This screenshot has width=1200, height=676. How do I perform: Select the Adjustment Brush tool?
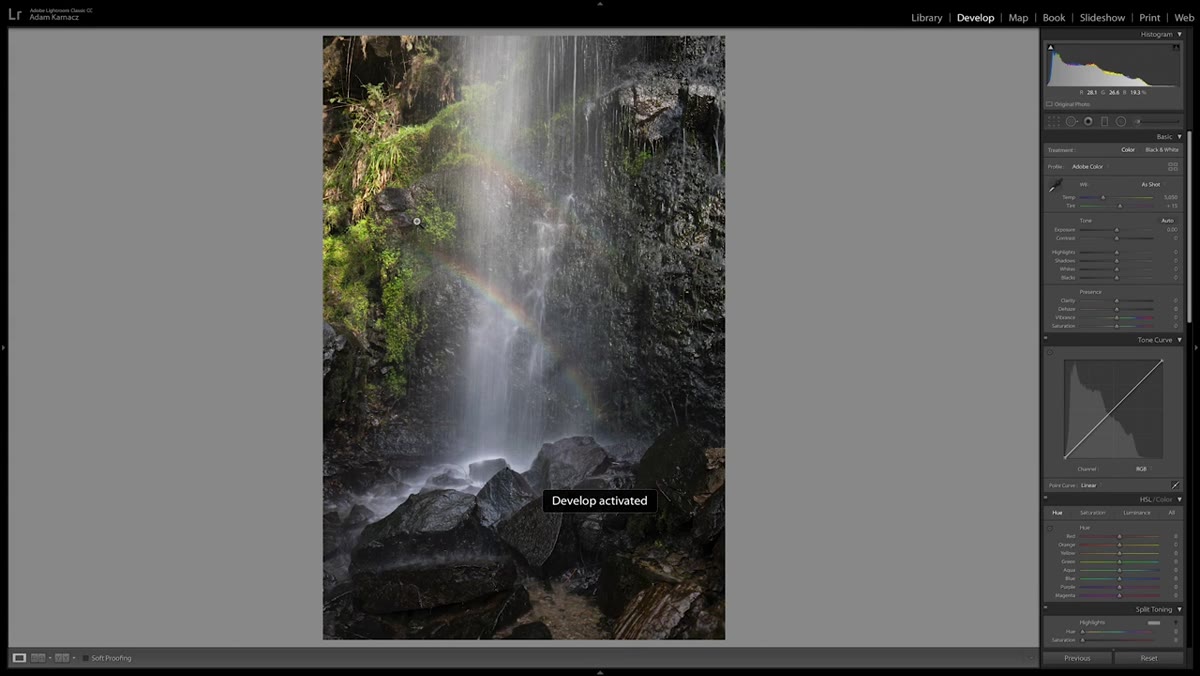(1158, 121)
